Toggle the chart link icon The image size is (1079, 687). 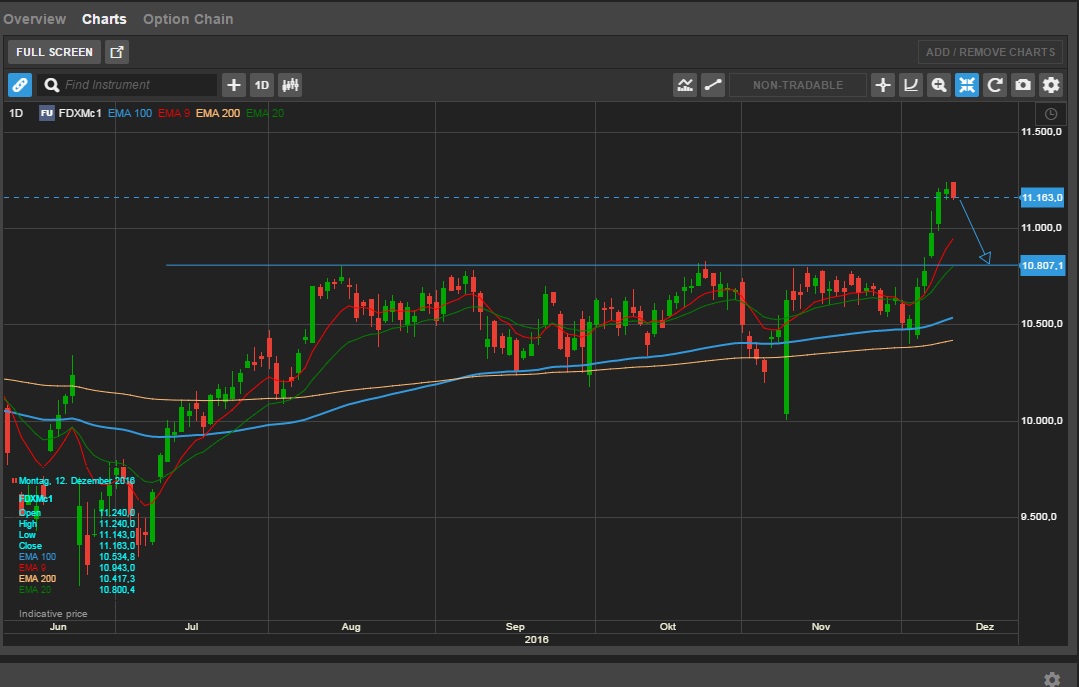point(20,85)
